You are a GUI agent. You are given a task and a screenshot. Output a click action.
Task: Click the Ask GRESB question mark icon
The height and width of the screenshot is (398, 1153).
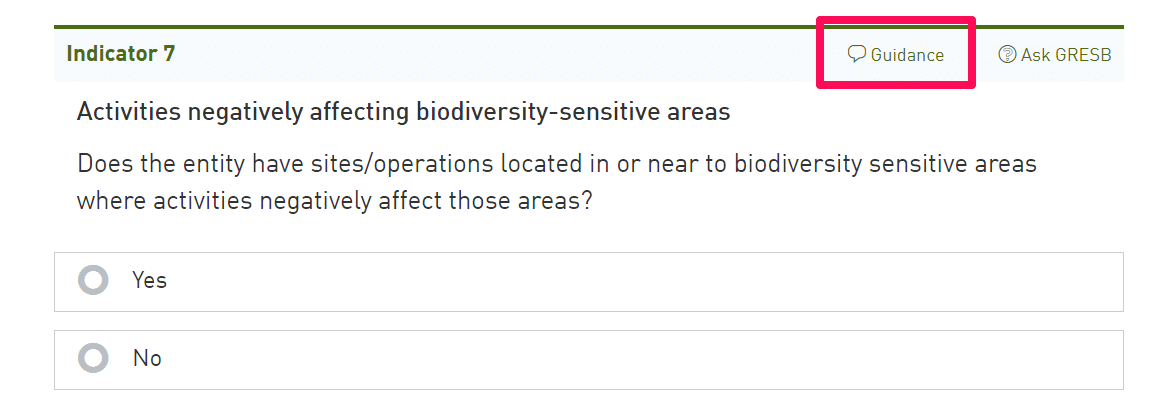(x=1007, y=54)
